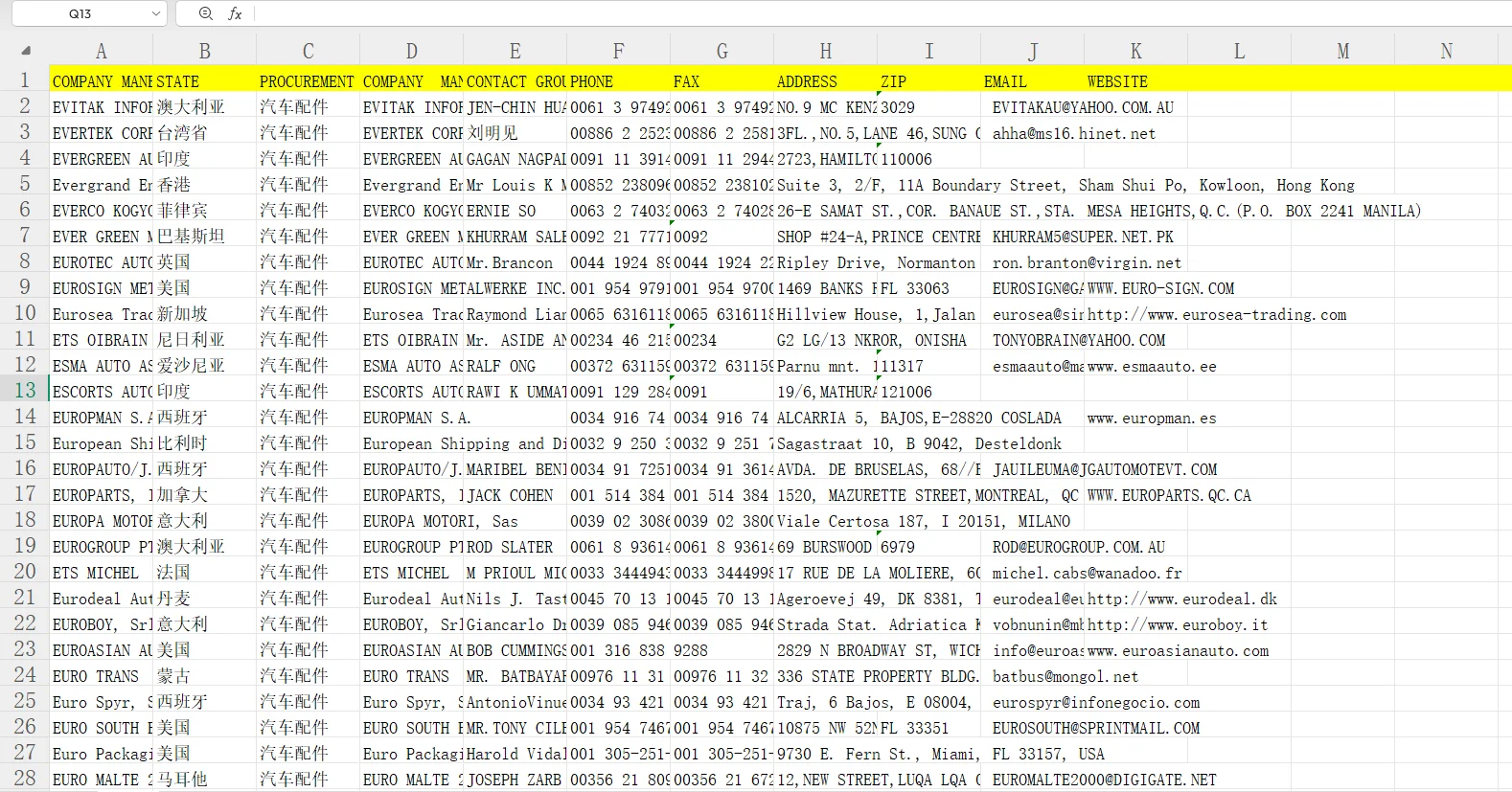Screen dimensions: 1512x792
Task: Click into the formula bar input
Action: [x=882, y=13]
